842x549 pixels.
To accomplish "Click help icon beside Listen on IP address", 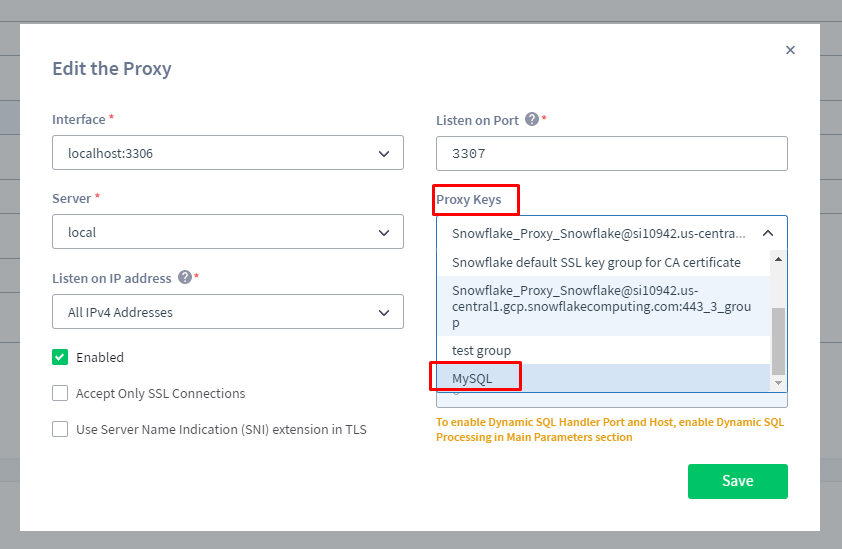I will point(185,277).
